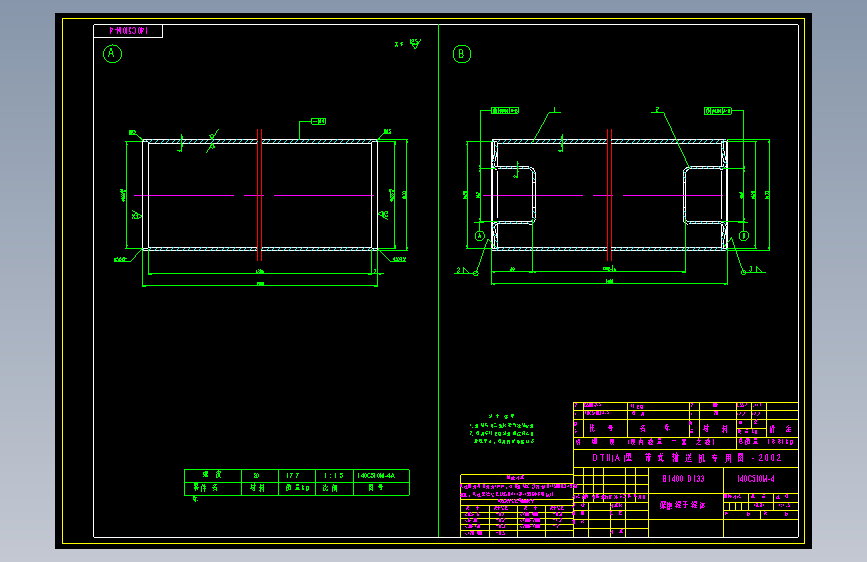Click the right weld symbol below view B

[754, 270]
